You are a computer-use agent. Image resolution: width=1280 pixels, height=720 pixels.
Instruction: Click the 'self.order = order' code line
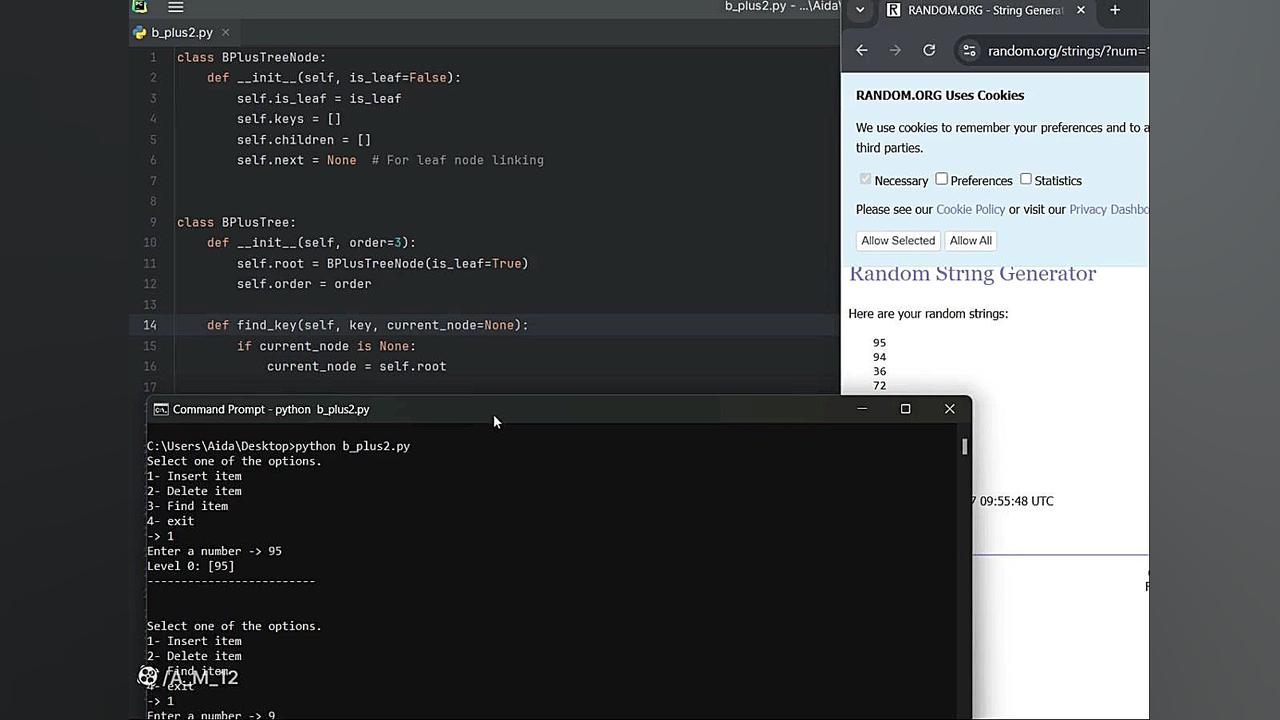tap(304, 284)
